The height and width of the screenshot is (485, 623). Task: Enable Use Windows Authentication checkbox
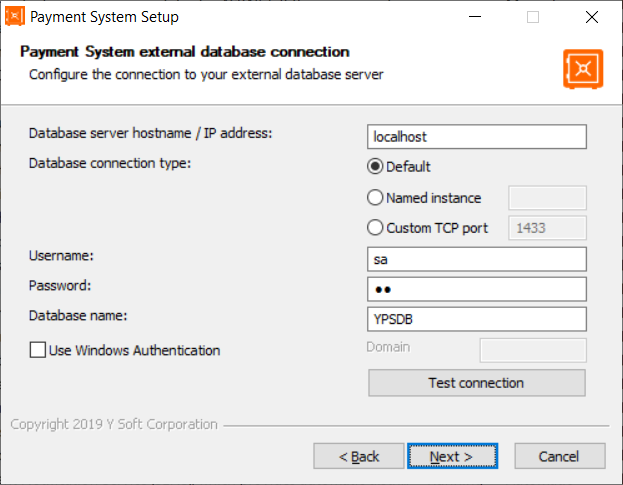coord(38,350)
